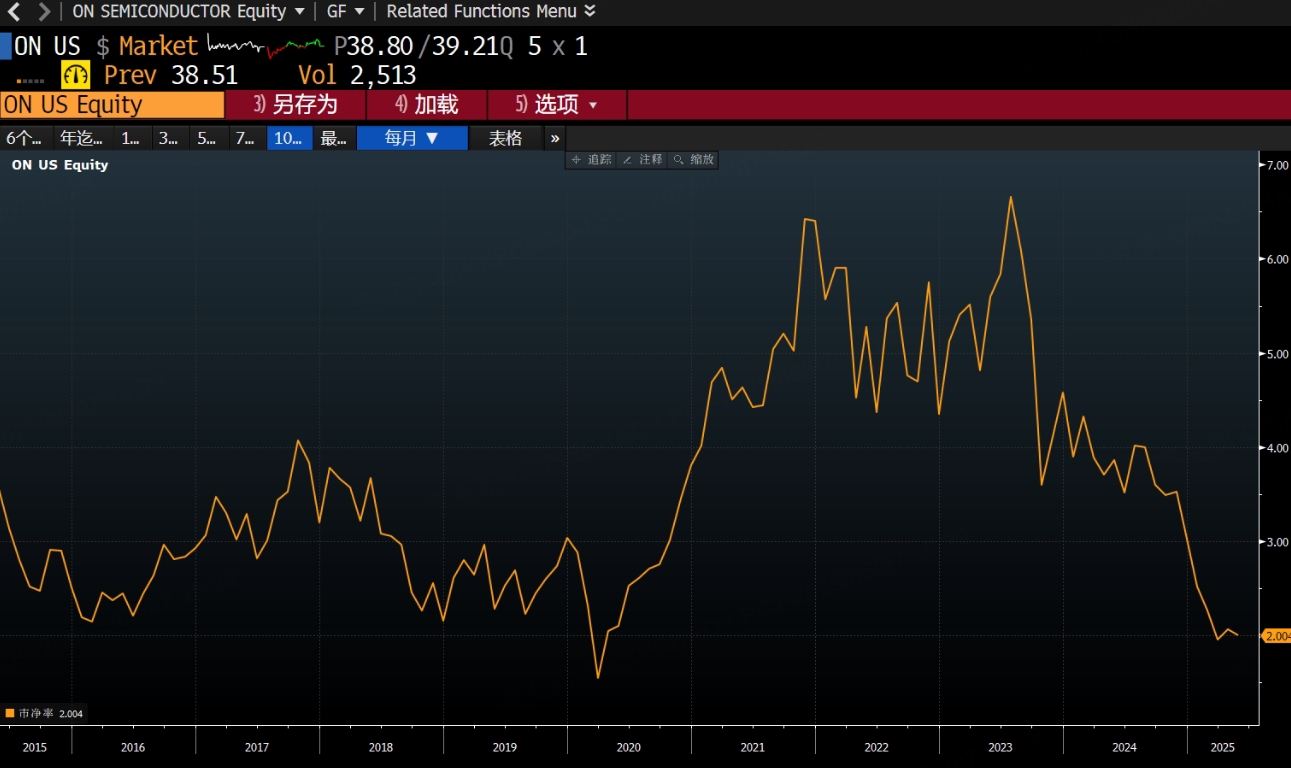Click the ON US Equity input field
This screenshot has height=768, width=1291.
(x=112, y=105)
